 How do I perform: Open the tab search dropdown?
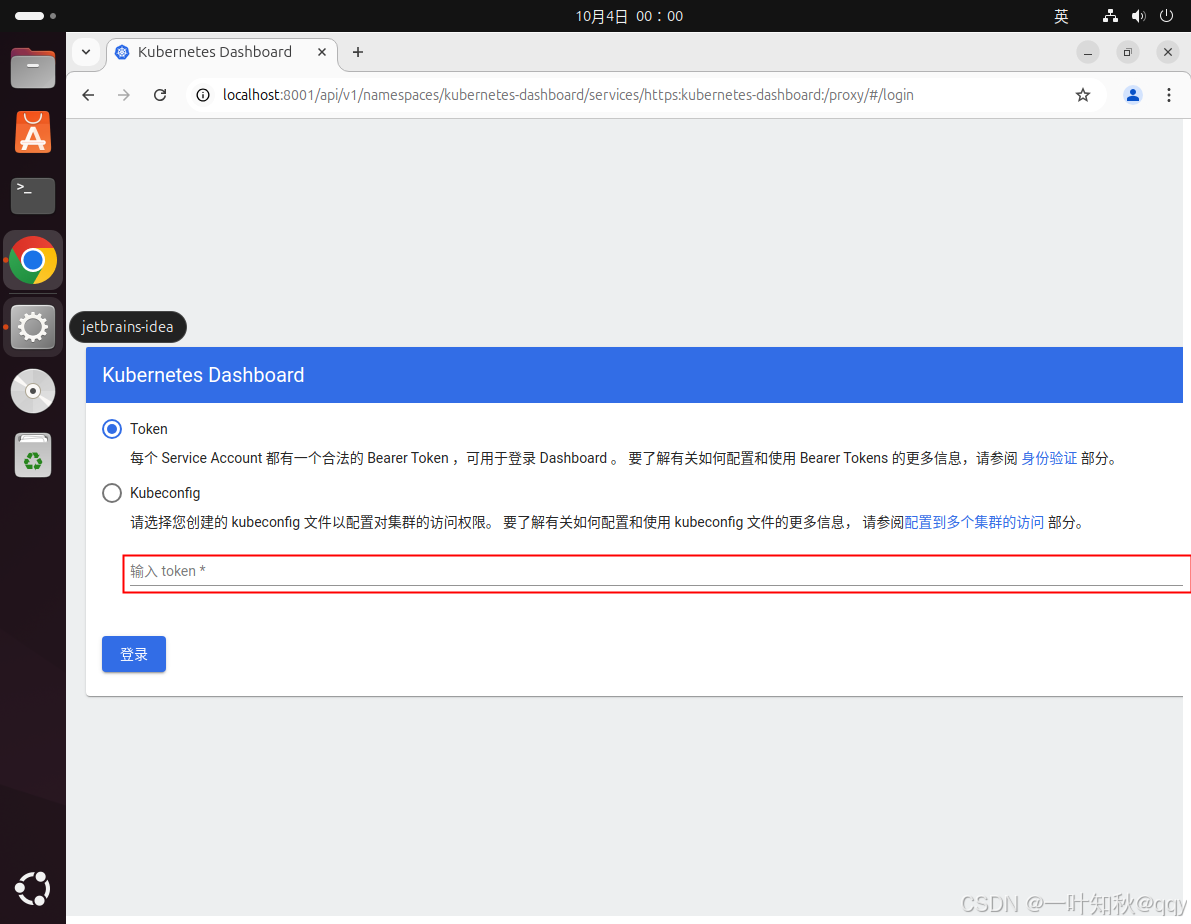(86, 52)
